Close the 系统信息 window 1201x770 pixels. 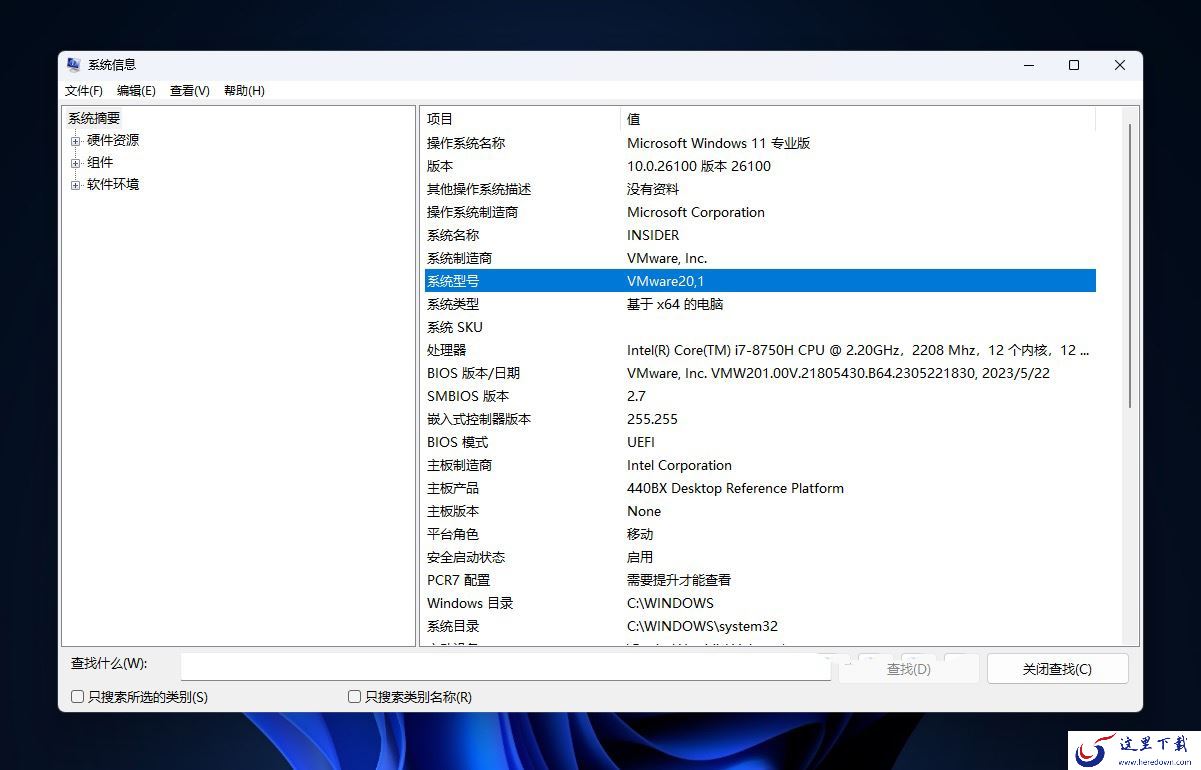pos(1120,65)
